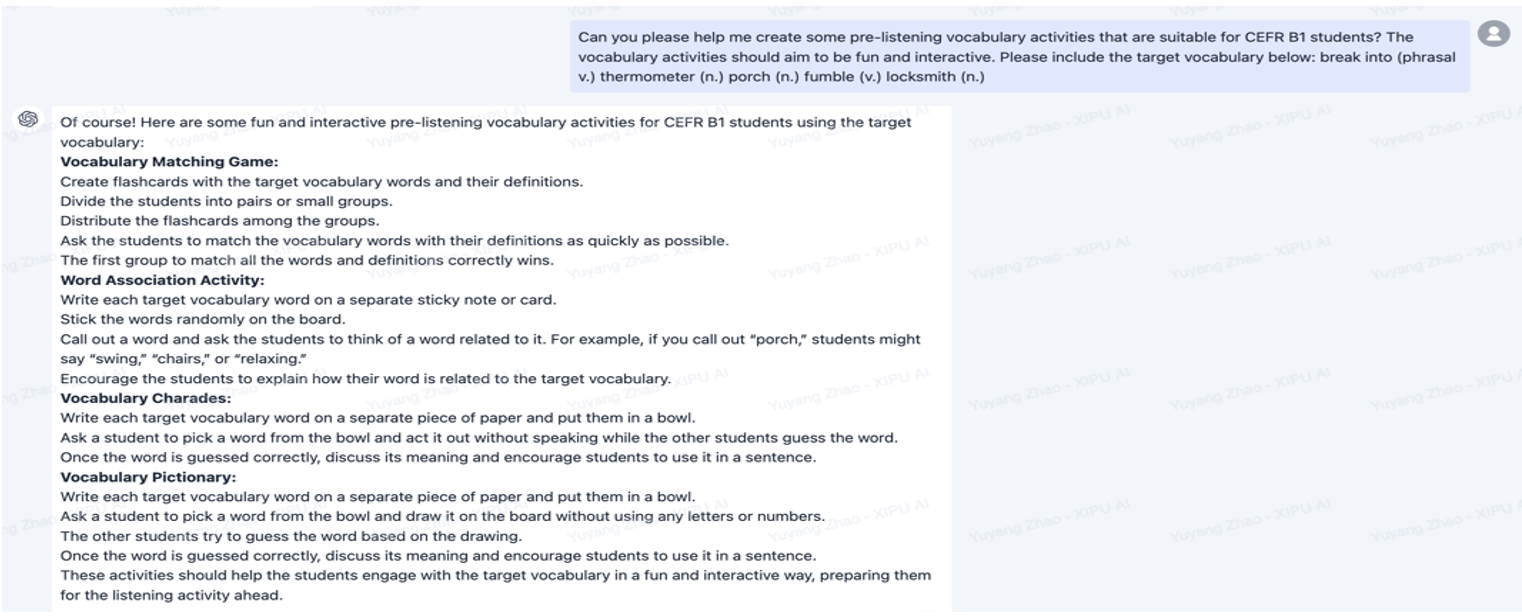
Task: Click the line "Ask a student to pick a word from the bowl and act it out"
Action: pos(478,438)
